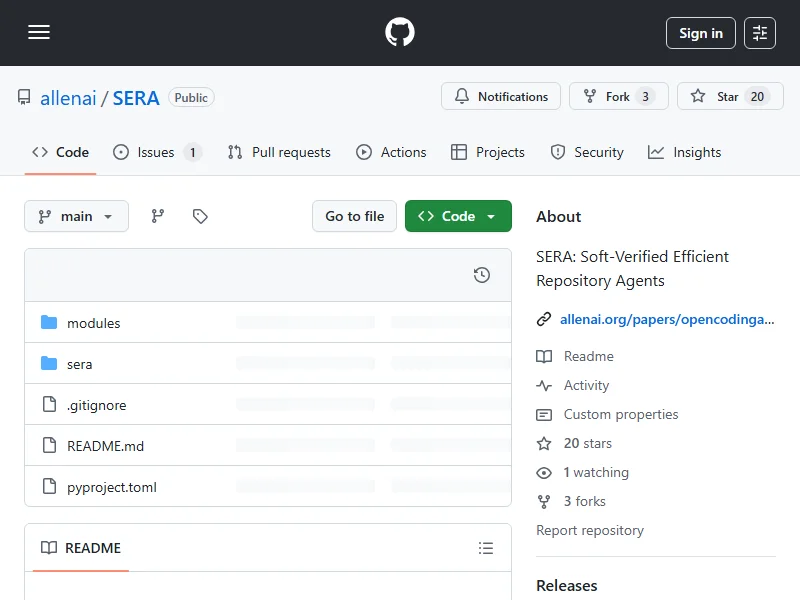The width and height of the screenshot is (800, 600).
Task: Click the Go to file search field
Action: tap(354, 216)
